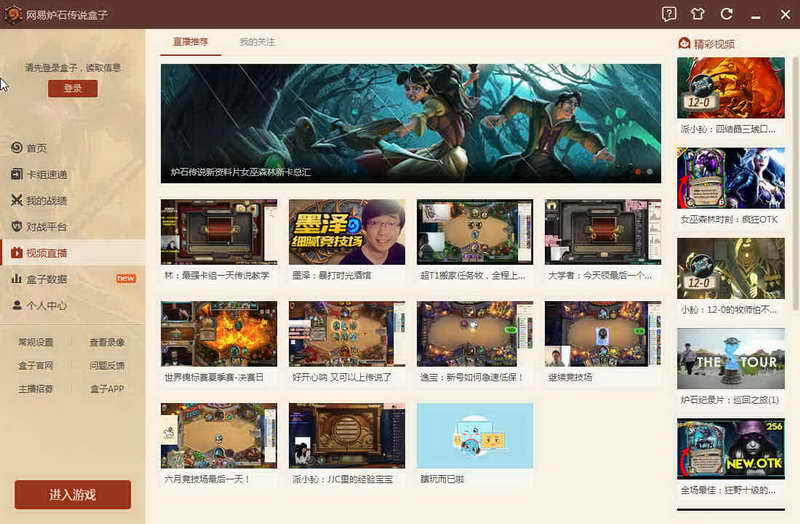This screenshot has height=524, width=800.
Task: Open 首页 in the sidebar
Action: (x=72, y=147)
